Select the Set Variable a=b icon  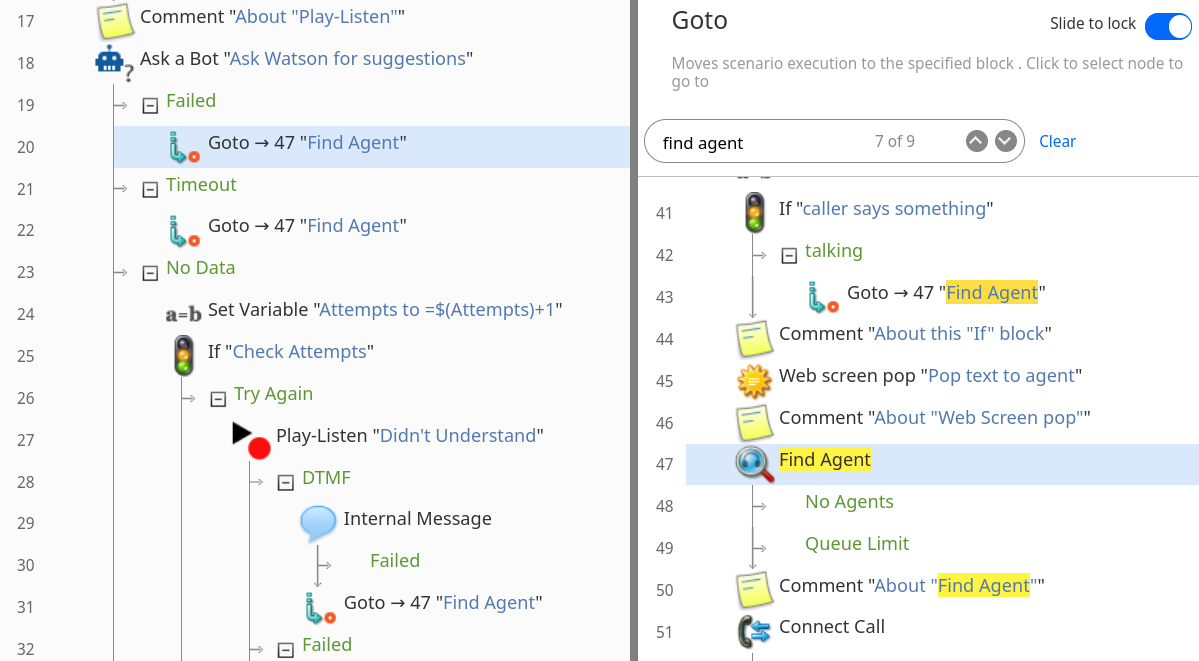point(184,314)
